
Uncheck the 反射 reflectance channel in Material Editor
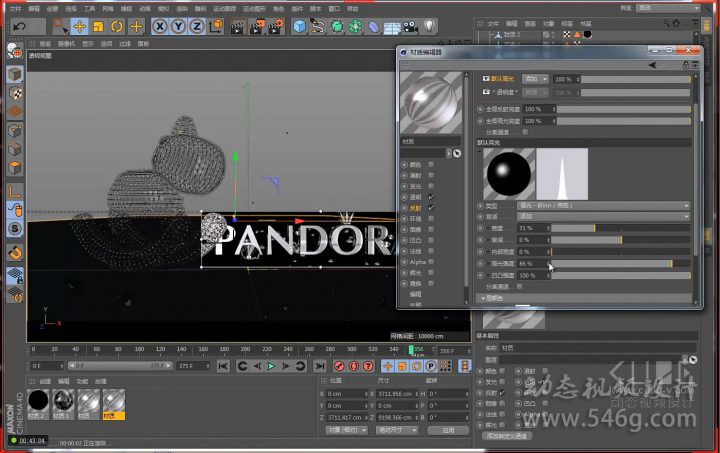click(431, 208)
